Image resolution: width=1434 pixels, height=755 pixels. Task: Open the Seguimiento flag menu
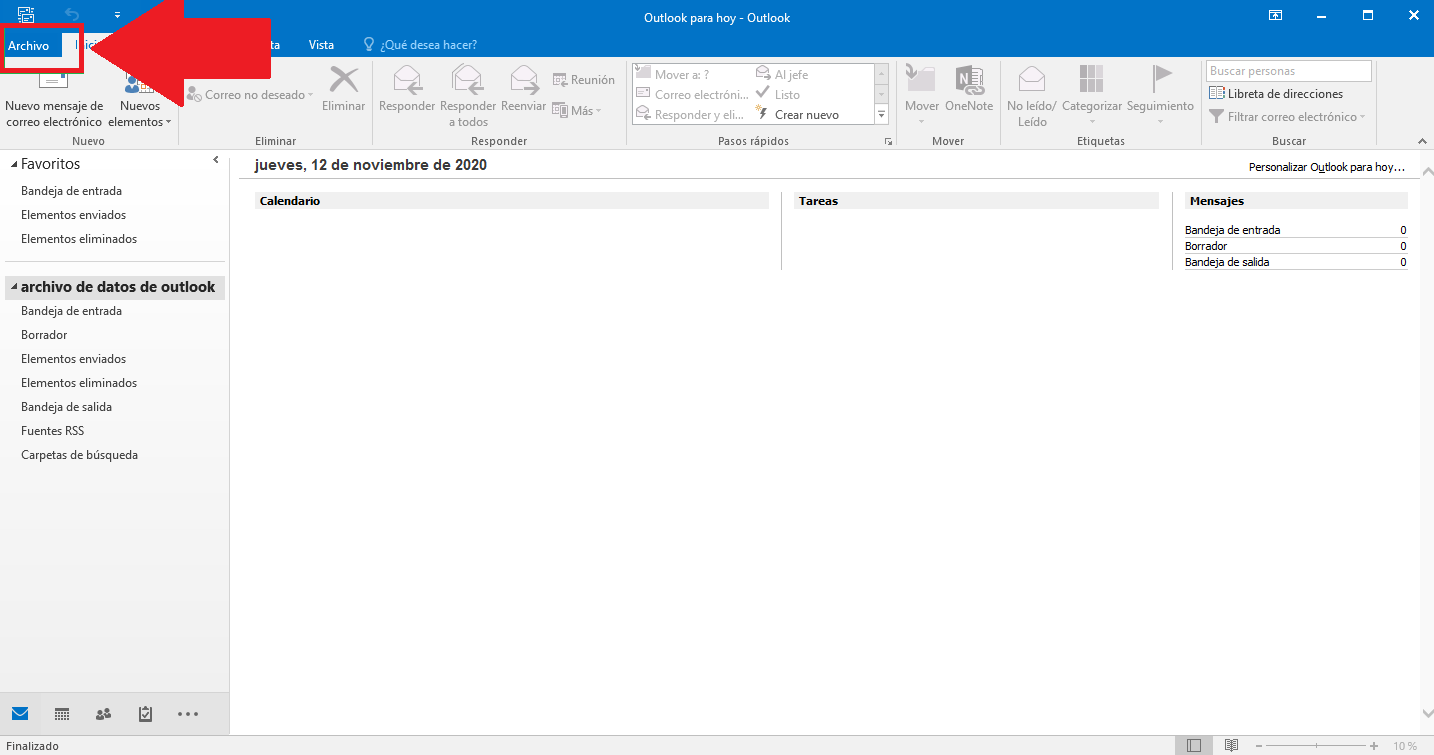pos(1161,78)
